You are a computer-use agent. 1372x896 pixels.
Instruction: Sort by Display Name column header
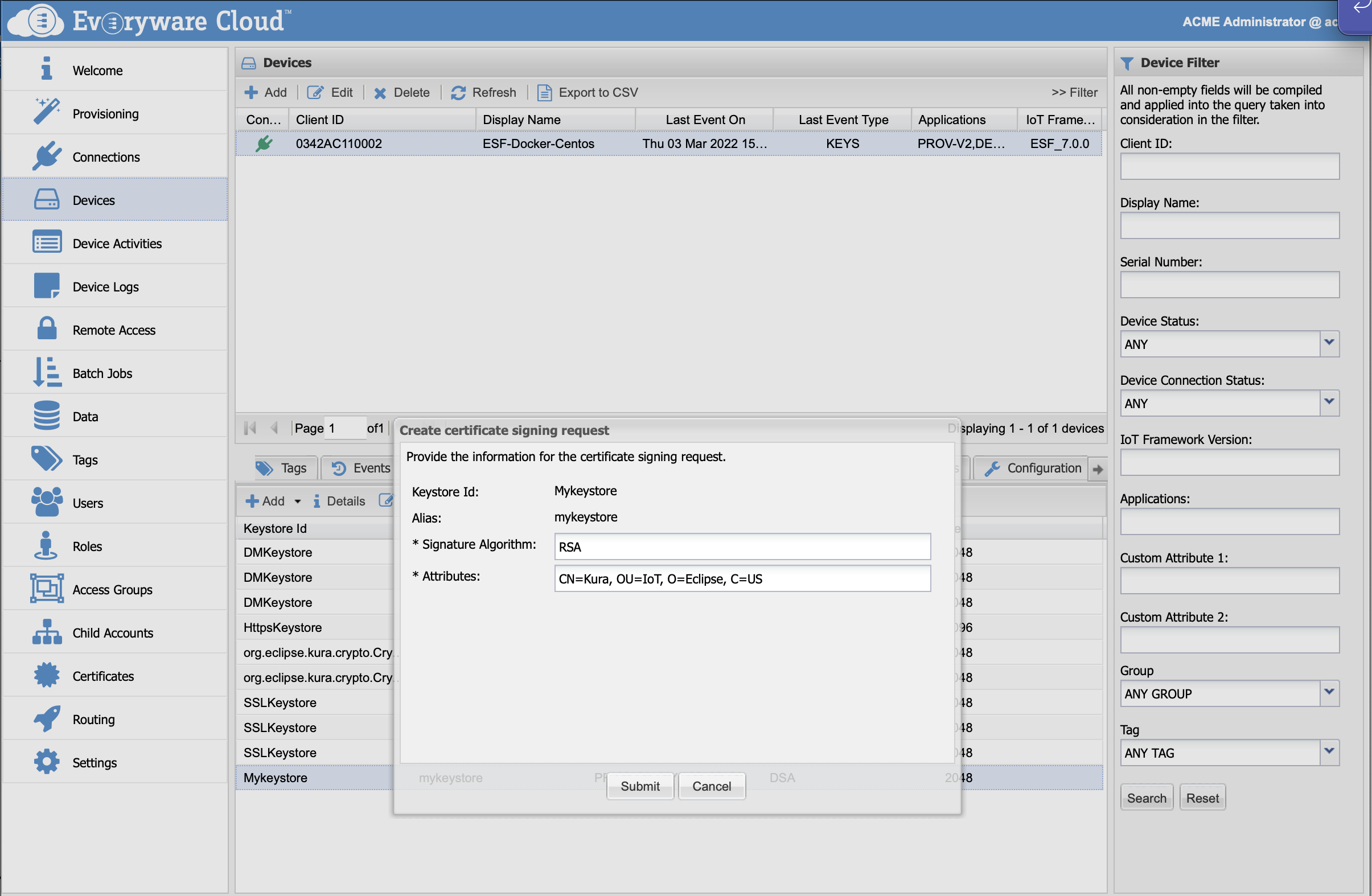point(556,120)
